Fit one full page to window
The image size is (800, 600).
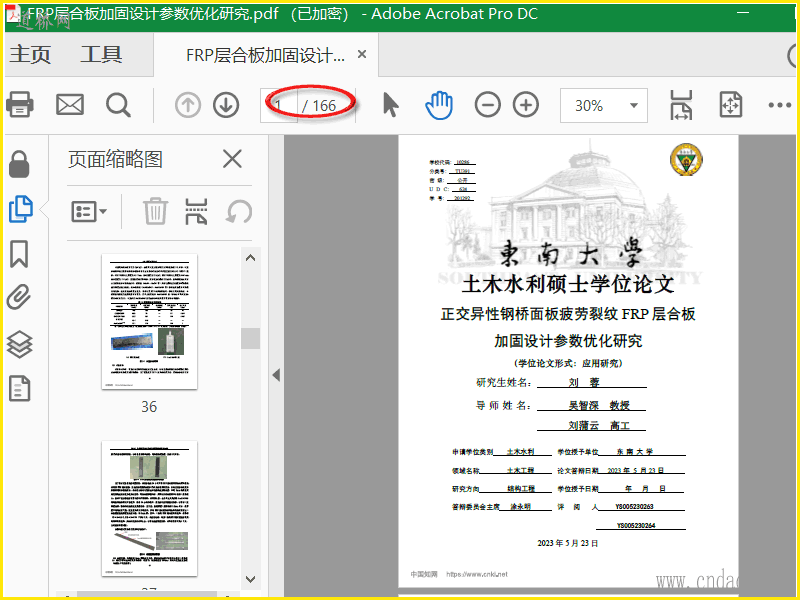click(x=731, y=105)
